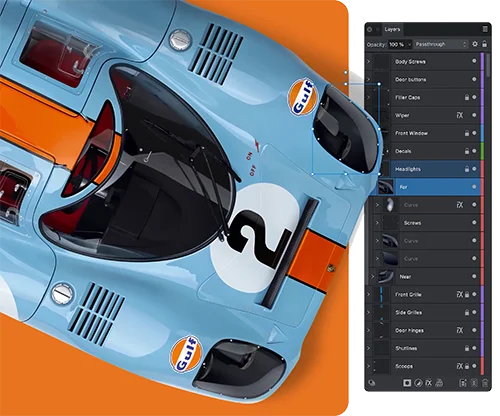This screenshot has width=500, height=416.
Task: Unlock the Side Grilles layer
Action: click(467, 313)
